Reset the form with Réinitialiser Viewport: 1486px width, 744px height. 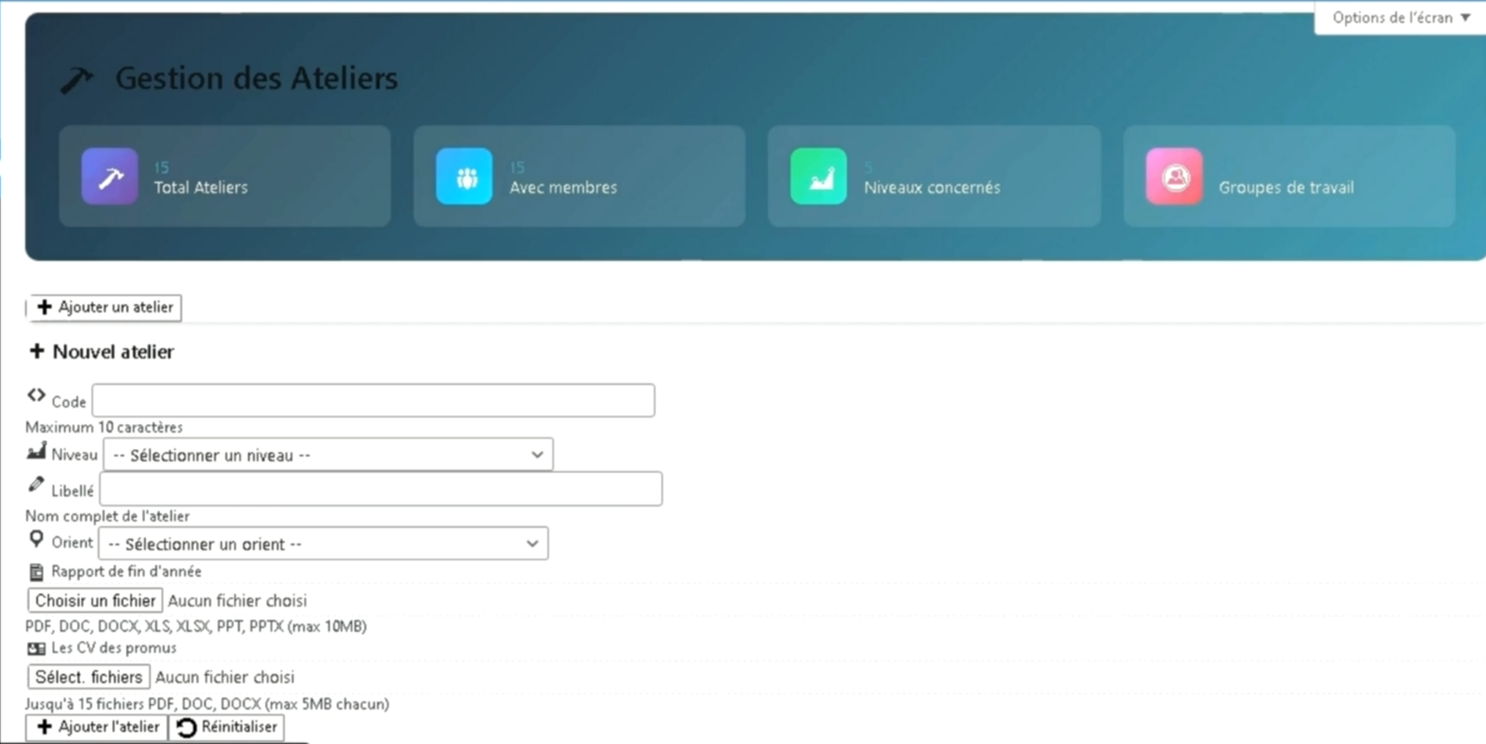227,727
